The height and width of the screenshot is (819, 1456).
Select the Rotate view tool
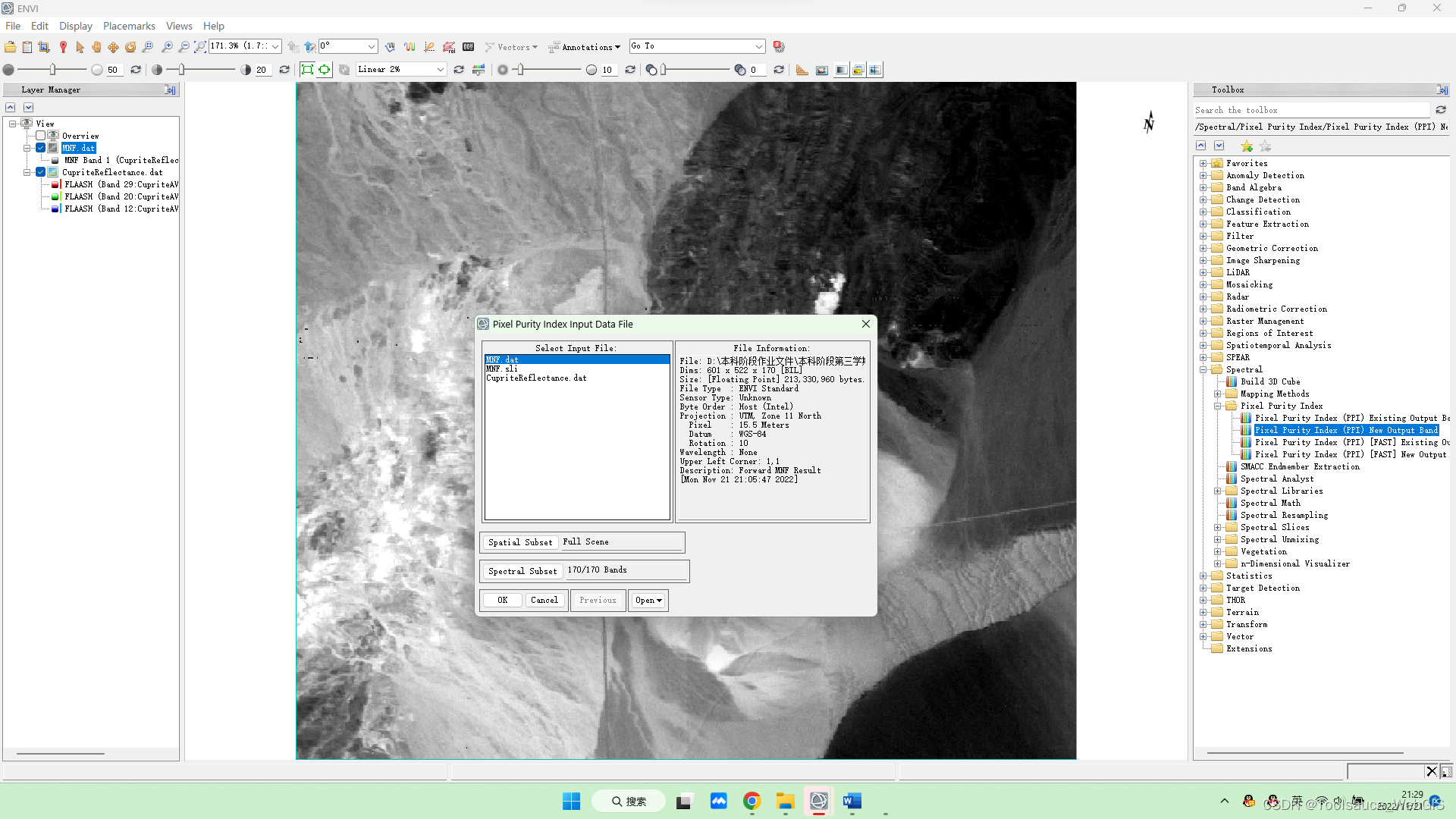tap(130, 47)
